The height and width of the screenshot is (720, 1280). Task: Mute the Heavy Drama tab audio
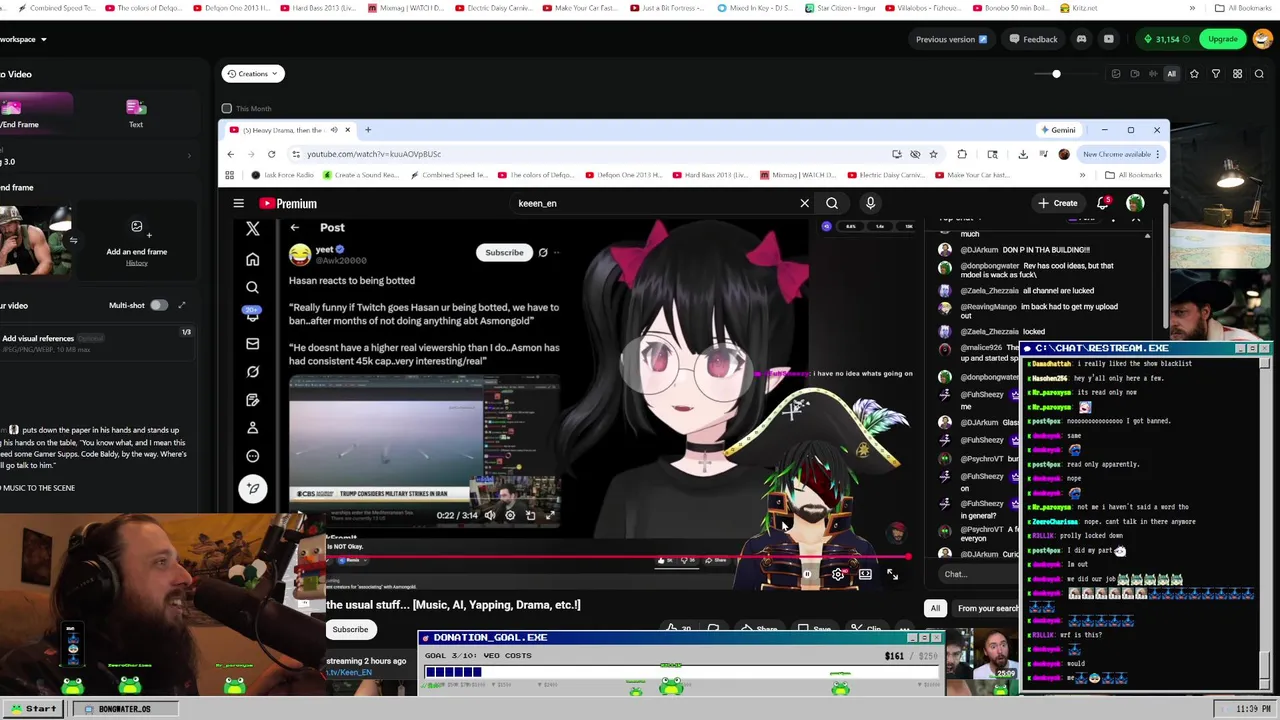coord(334,130)
